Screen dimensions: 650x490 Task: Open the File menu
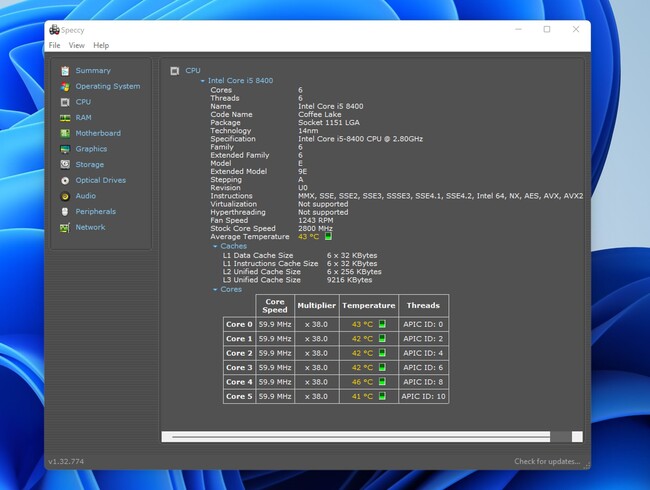[54, 46]
